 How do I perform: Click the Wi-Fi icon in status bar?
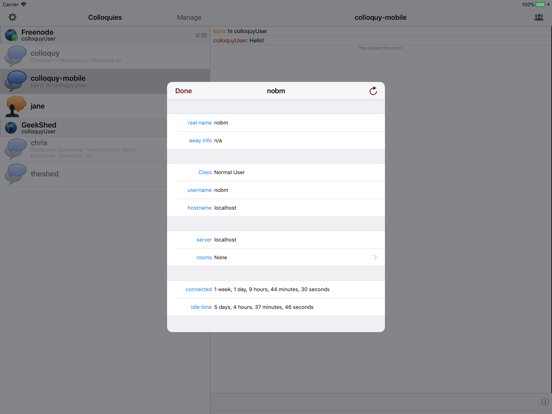click(x=24, y=4)
